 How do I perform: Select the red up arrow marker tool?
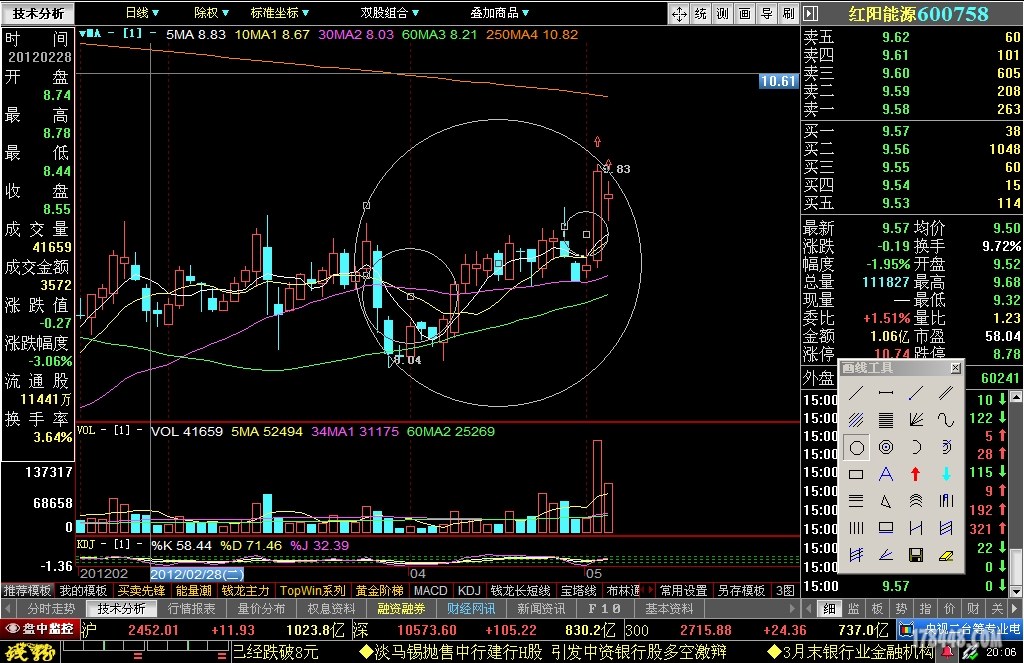pyautogui.click(x=915, y=474)
